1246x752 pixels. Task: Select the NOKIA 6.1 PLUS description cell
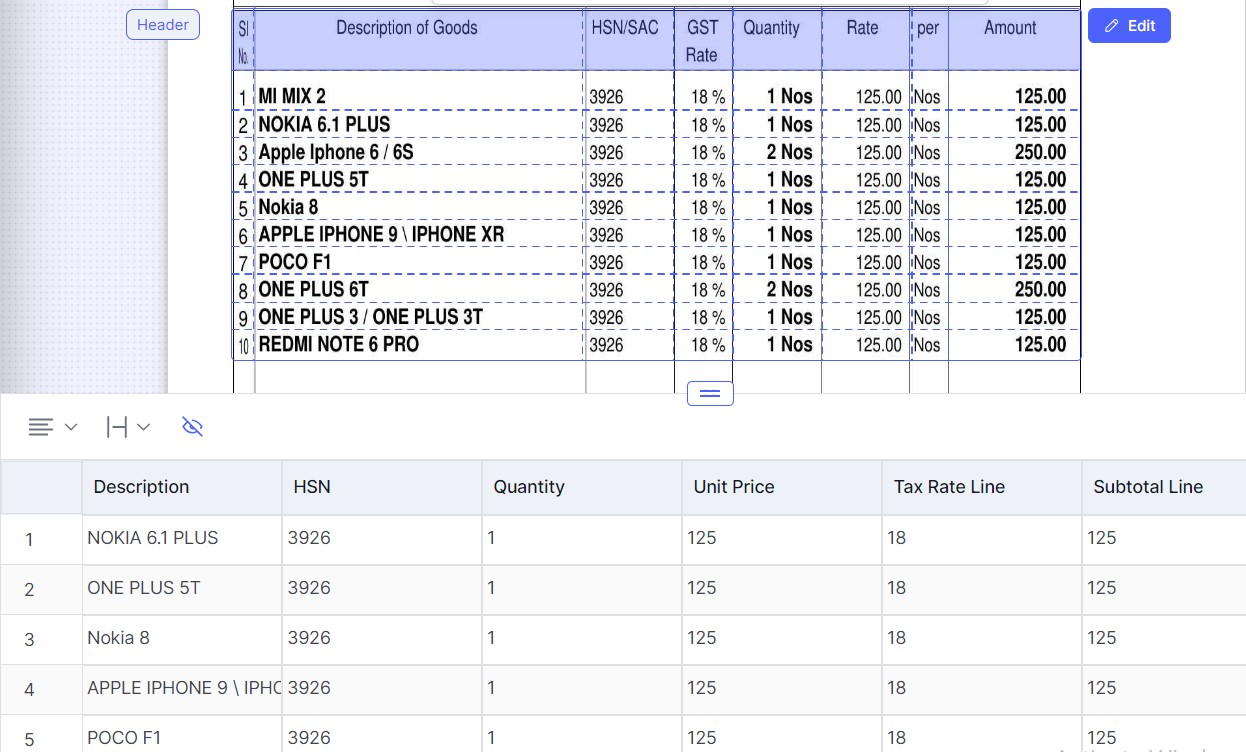pyautogui.click(x=181, y=538)
